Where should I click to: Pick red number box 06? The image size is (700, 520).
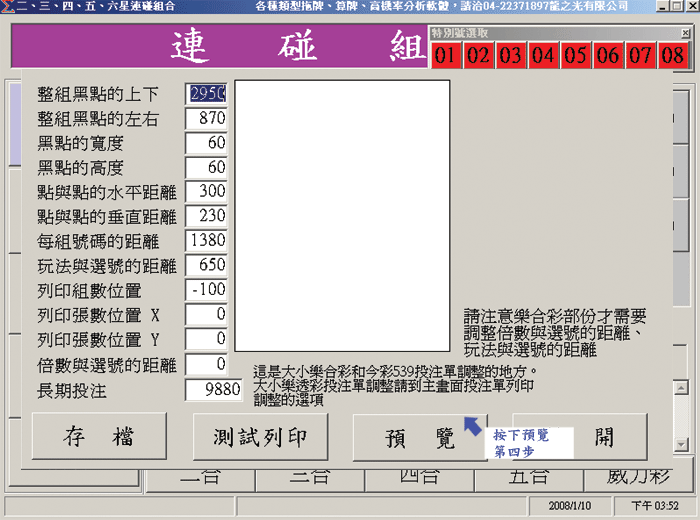click(608, 55)
